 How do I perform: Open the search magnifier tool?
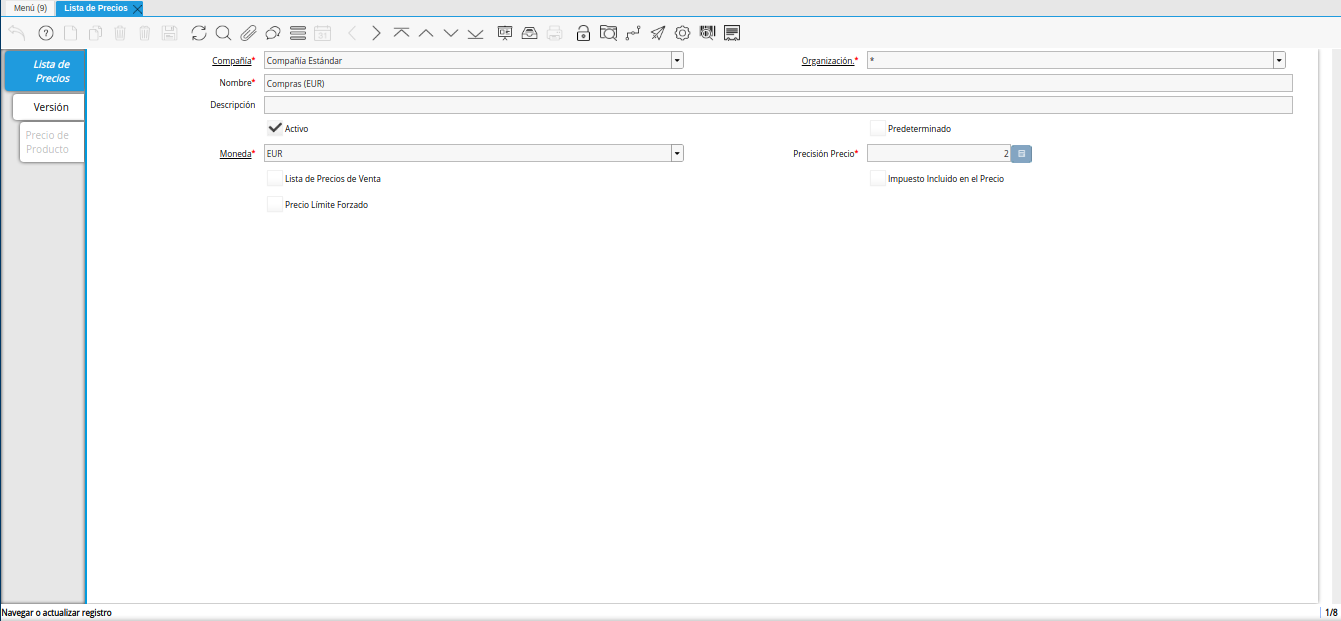tap(223, 33)
